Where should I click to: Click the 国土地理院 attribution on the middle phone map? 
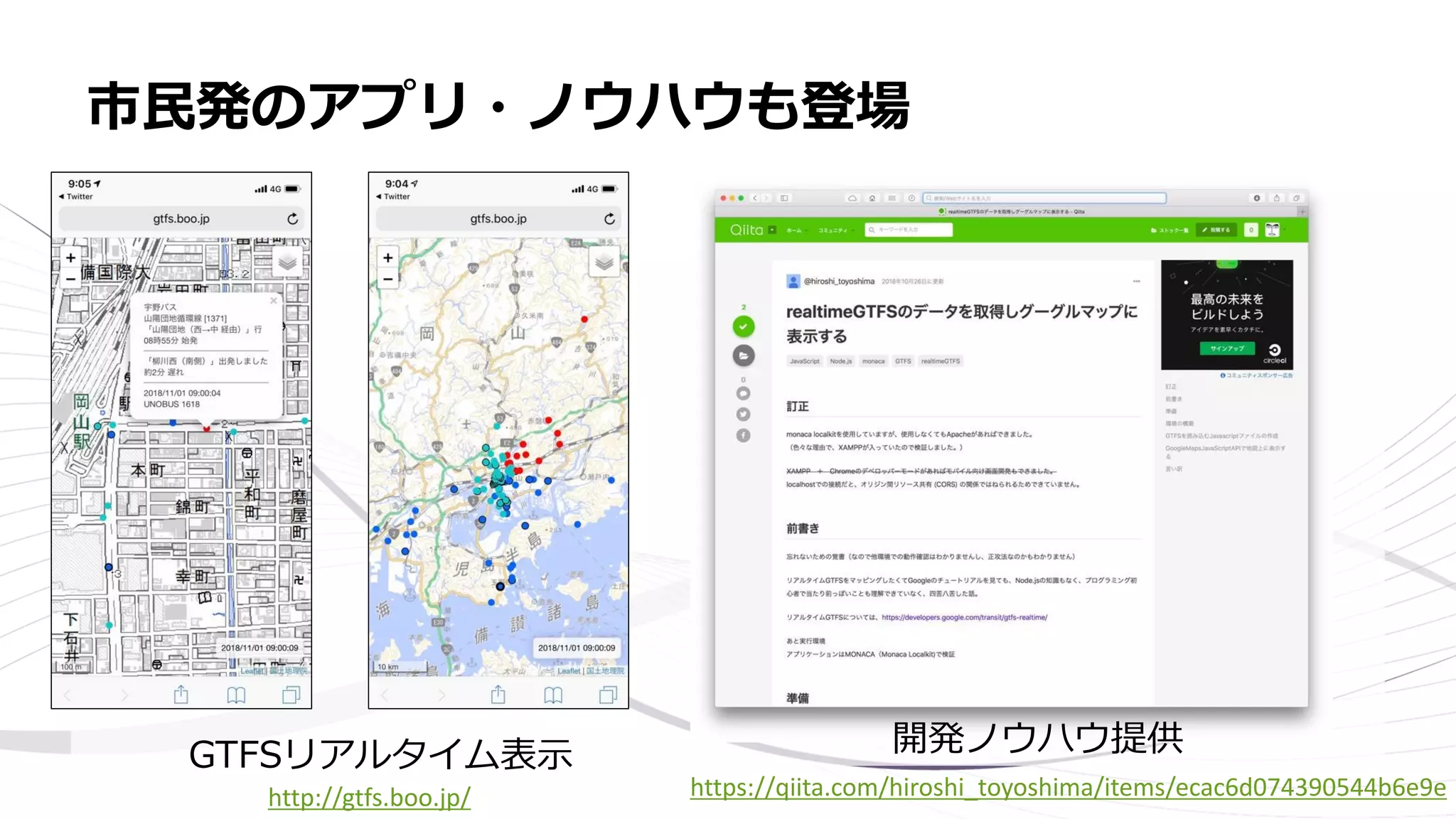(605, 670)
